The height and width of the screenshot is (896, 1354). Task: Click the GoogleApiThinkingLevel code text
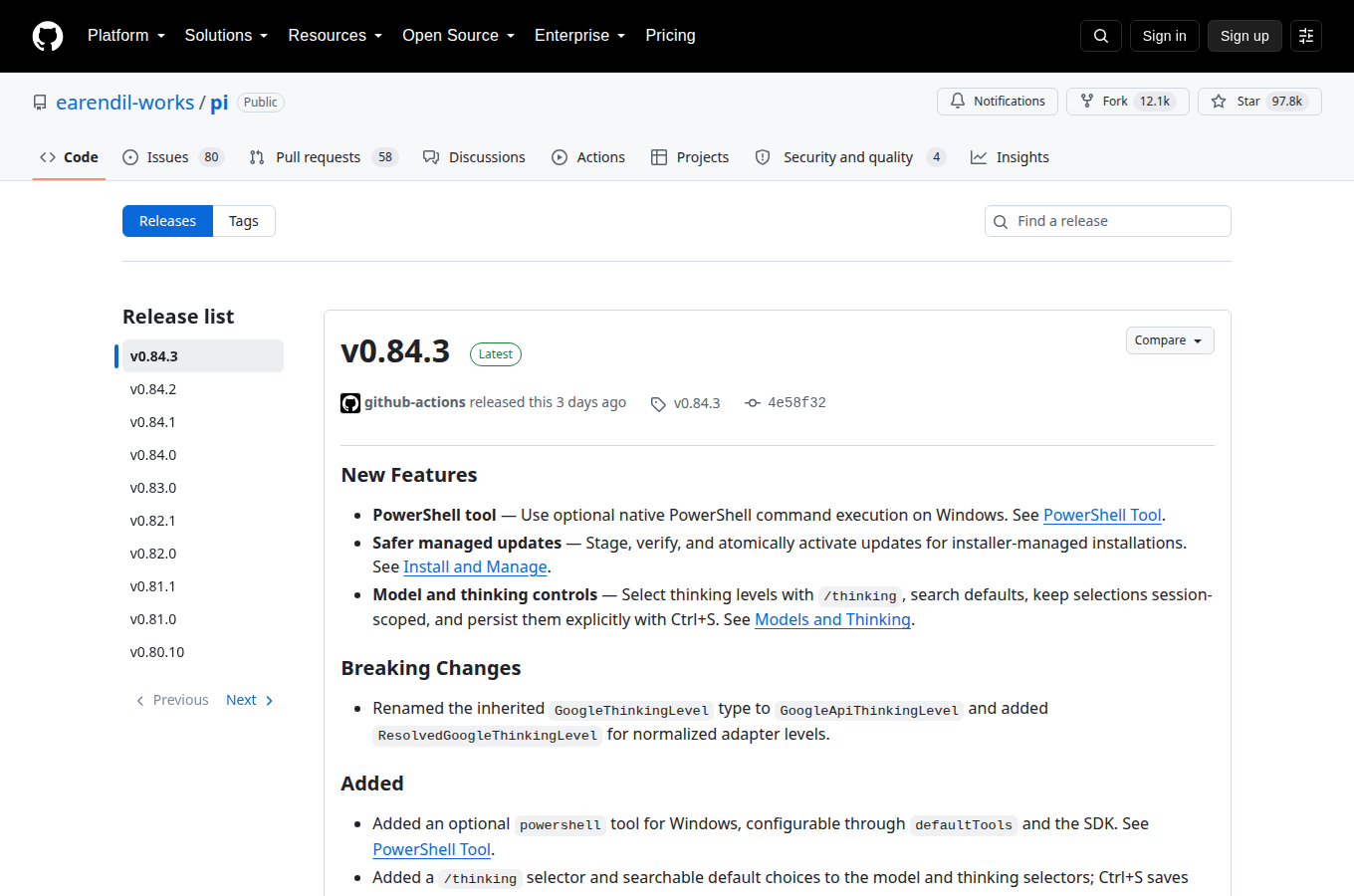869,710
